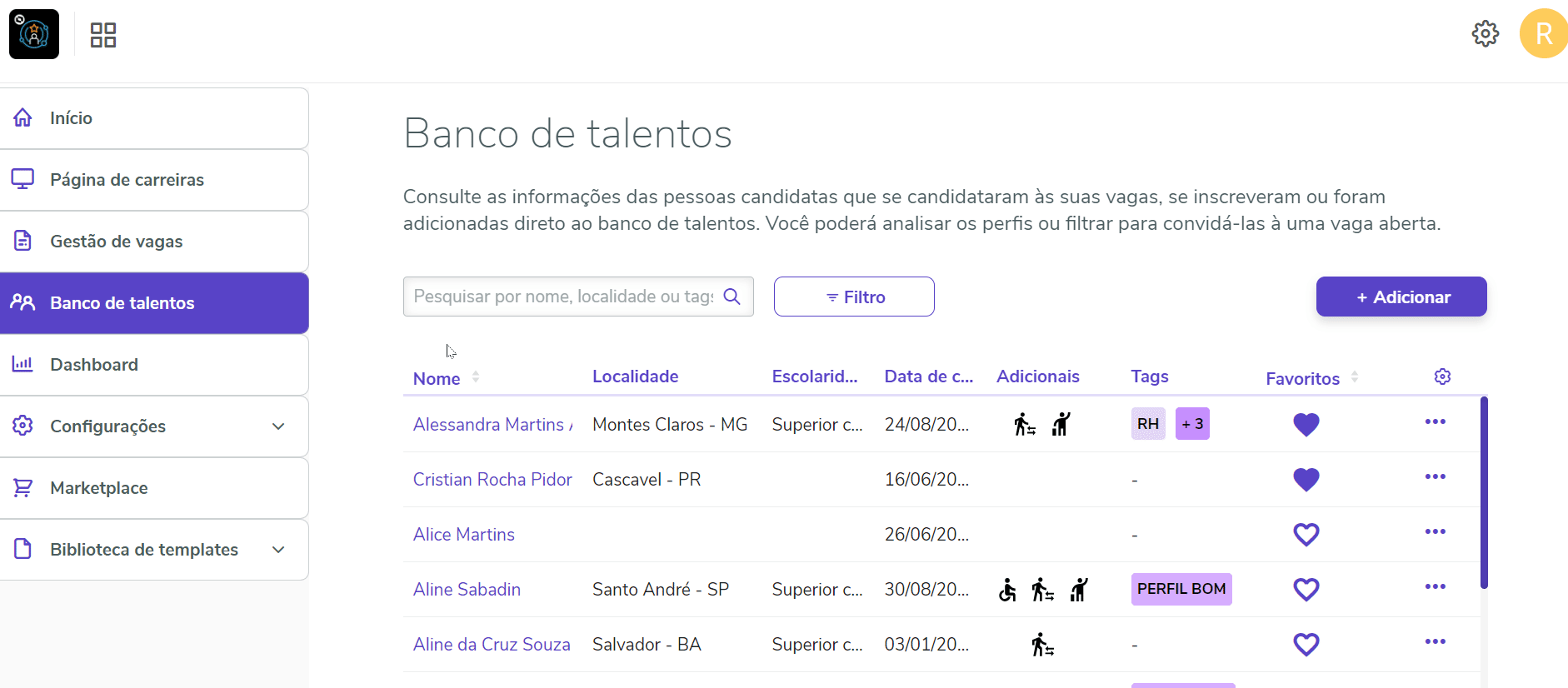
Task: Click the Gestão de vagas document icon
Action: pyautogui.click(x=22, y=241)
